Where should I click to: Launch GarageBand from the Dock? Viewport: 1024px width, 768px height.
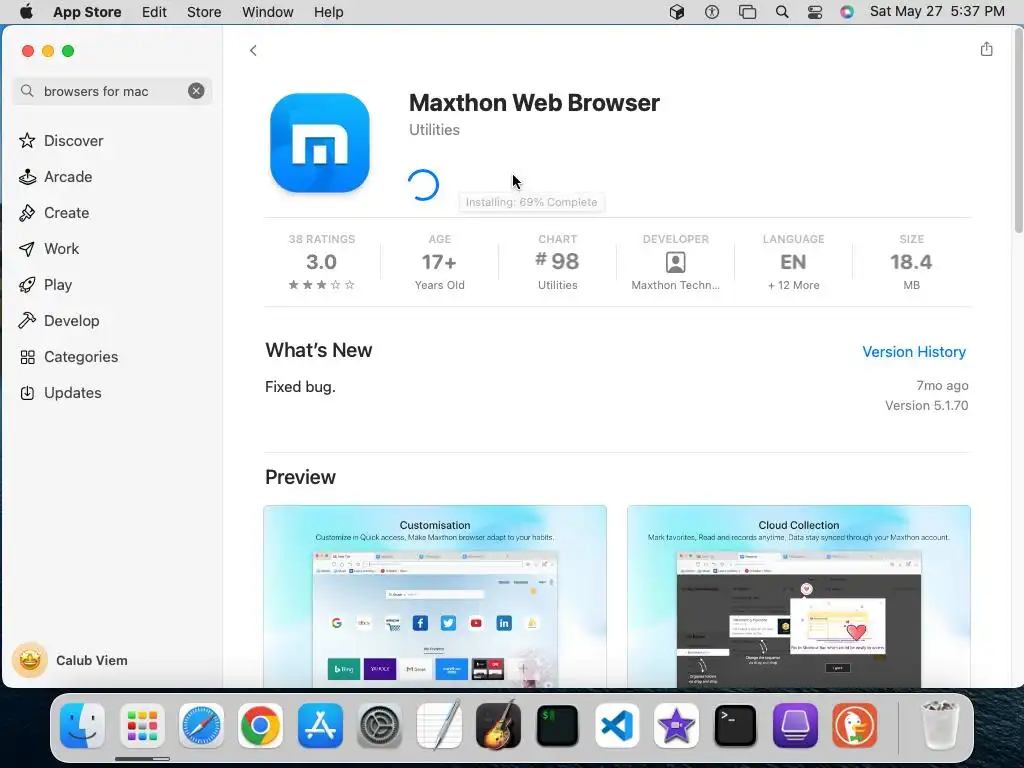coord(498,726)
